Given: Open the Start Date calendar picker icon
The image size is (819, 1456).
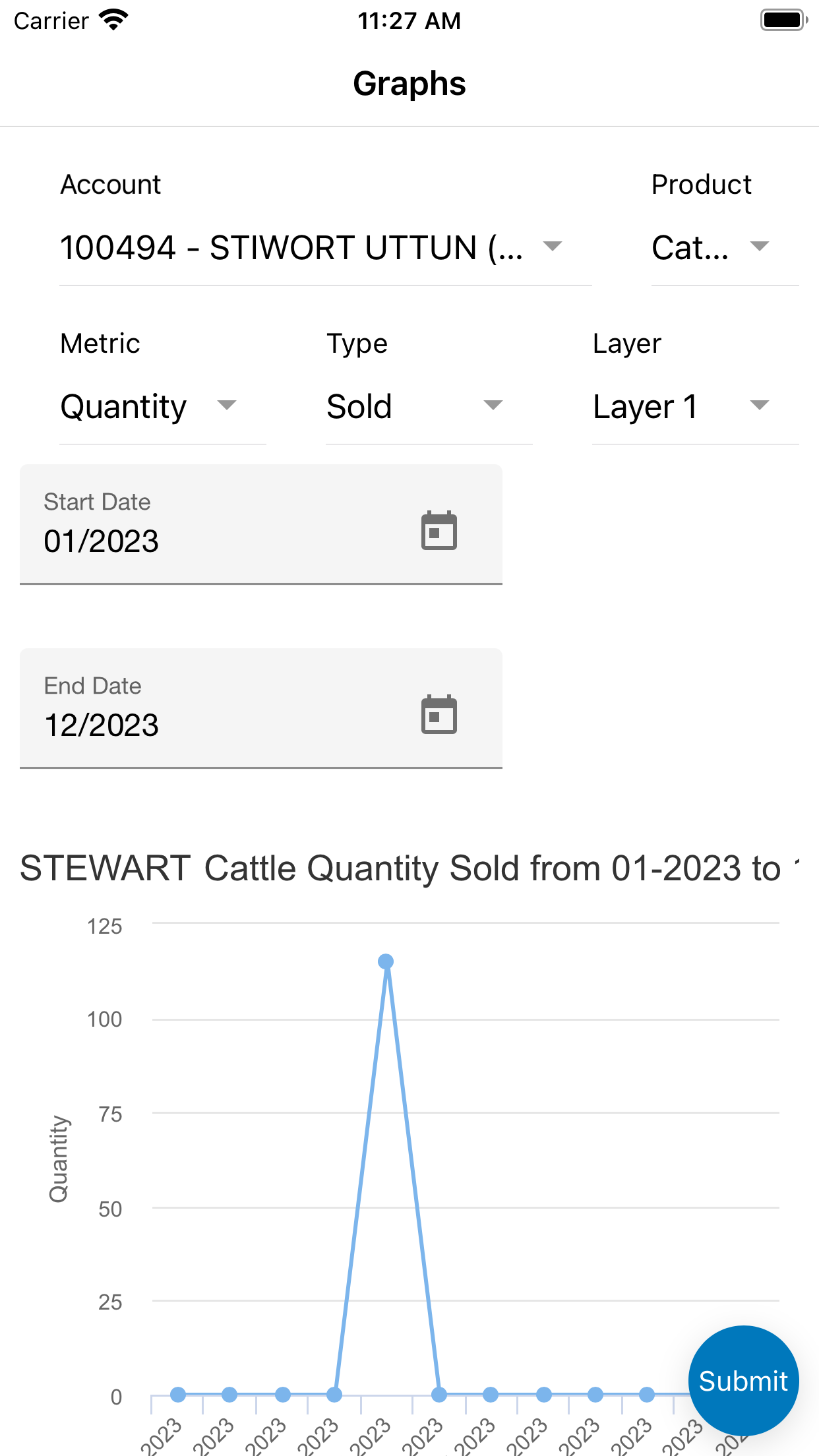Looking at the screenshot, I should click(x=439, y=530).
